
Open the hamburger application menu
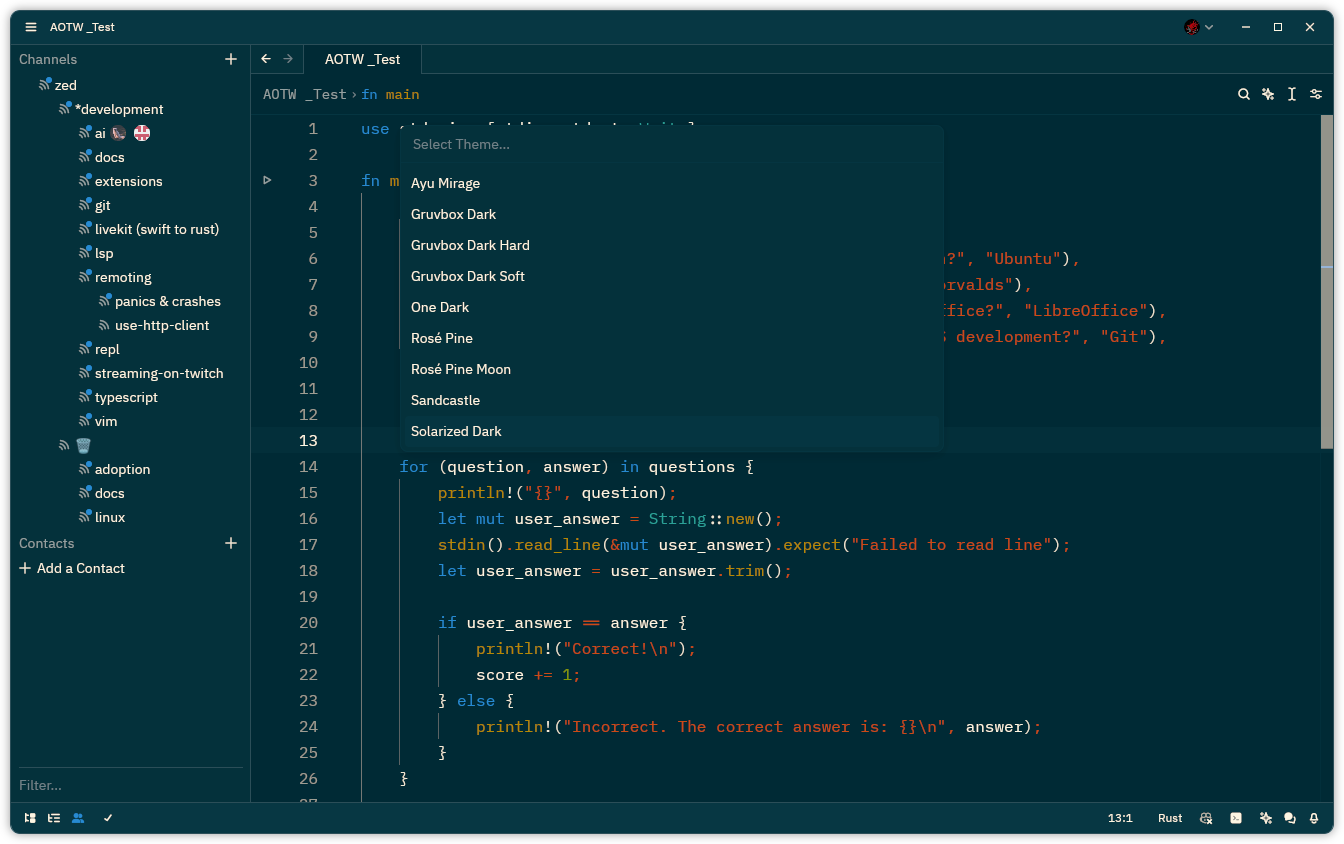coord(31,27)
